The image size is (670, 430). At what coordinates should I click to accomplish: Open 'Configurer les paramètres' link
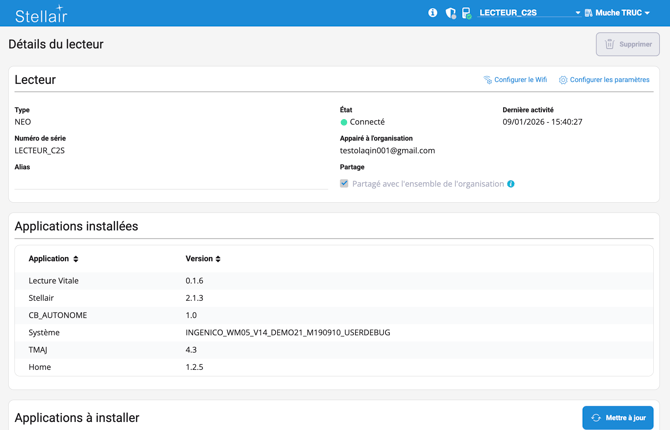[x=609, y=80]
